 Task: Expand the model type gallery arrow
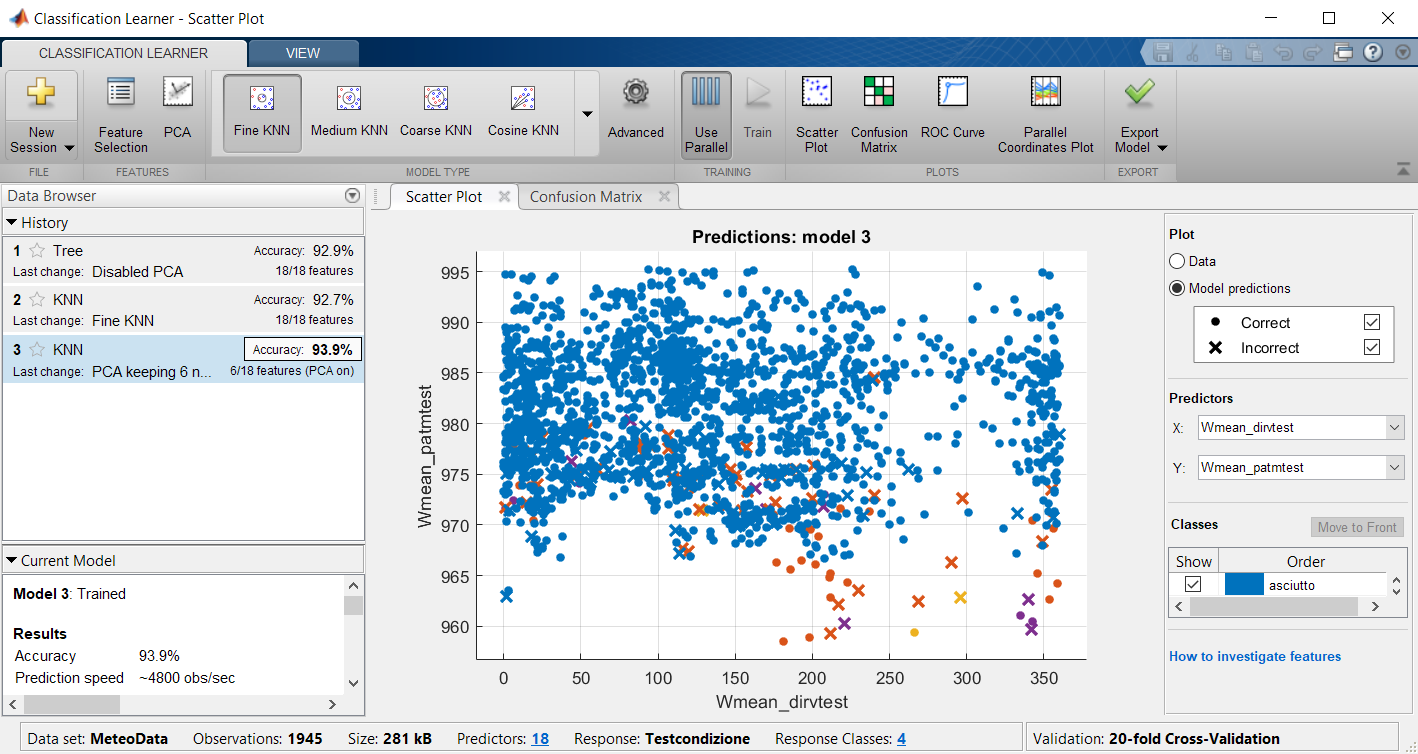click(x=587, y=114)
